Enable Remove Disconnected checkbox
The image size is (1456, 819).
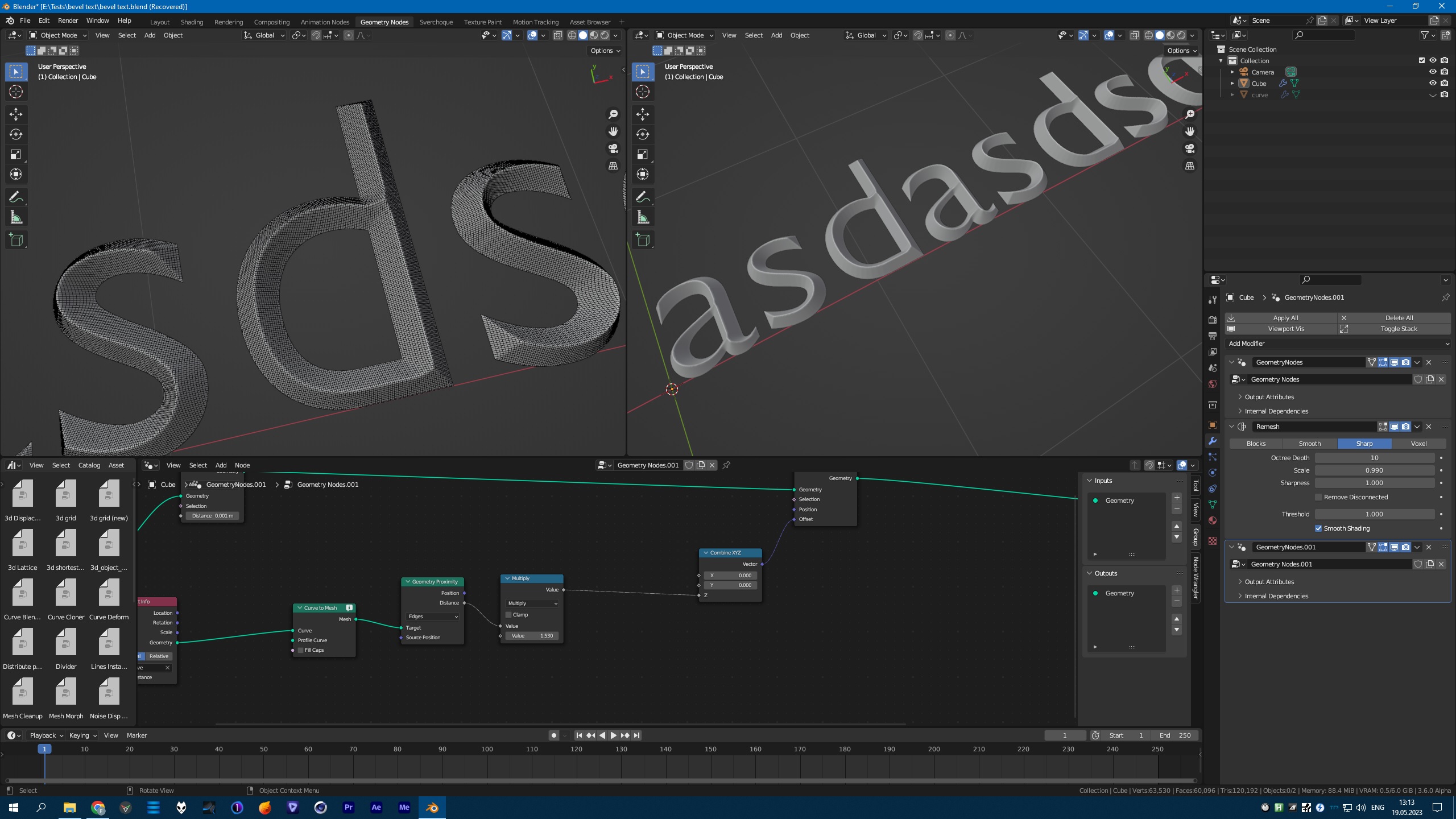coord(1318,497)
